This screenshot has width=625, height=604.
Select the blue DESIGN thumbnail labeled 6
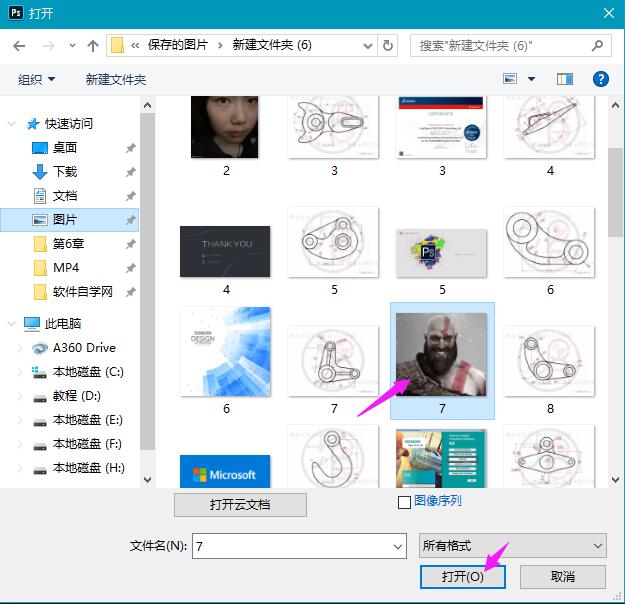225,351
